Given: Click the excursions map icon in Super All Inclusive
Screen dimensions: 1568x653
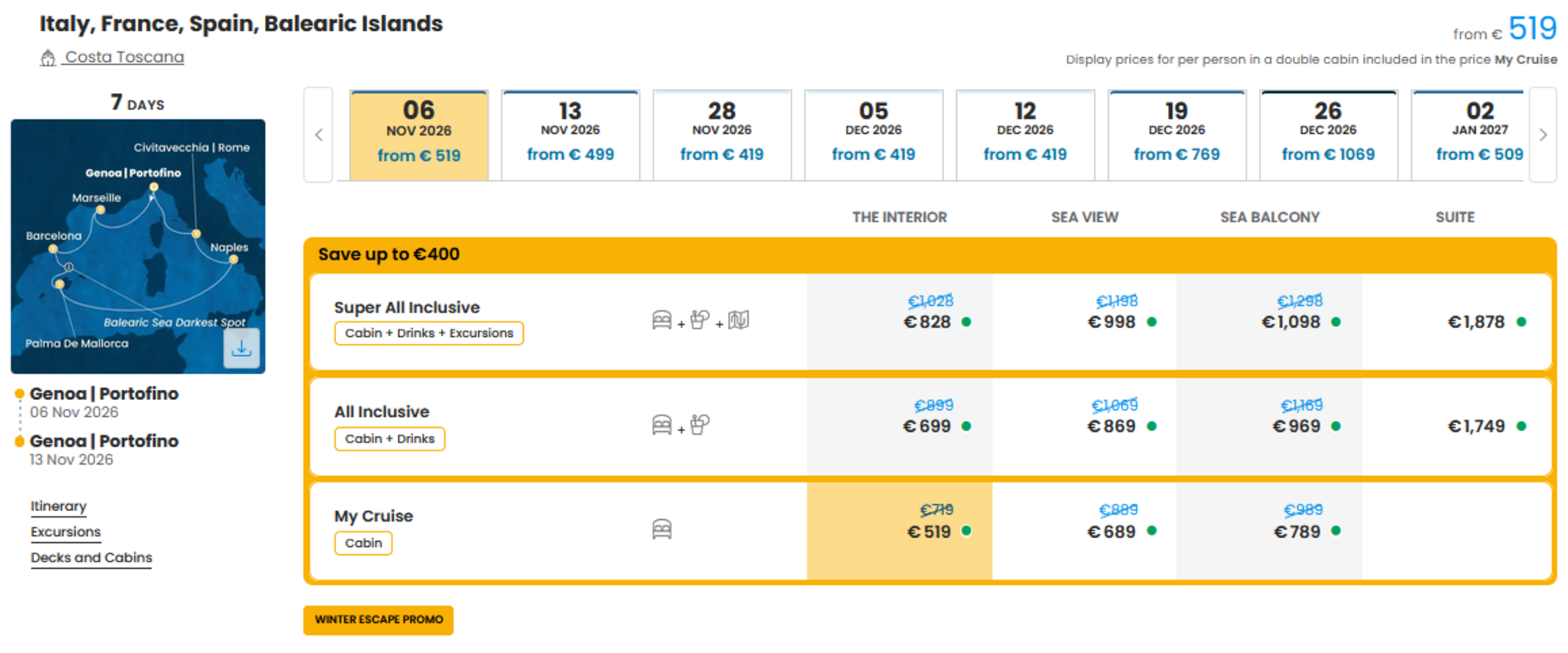Looking at the screenshot, I should (x=738, y=320).
